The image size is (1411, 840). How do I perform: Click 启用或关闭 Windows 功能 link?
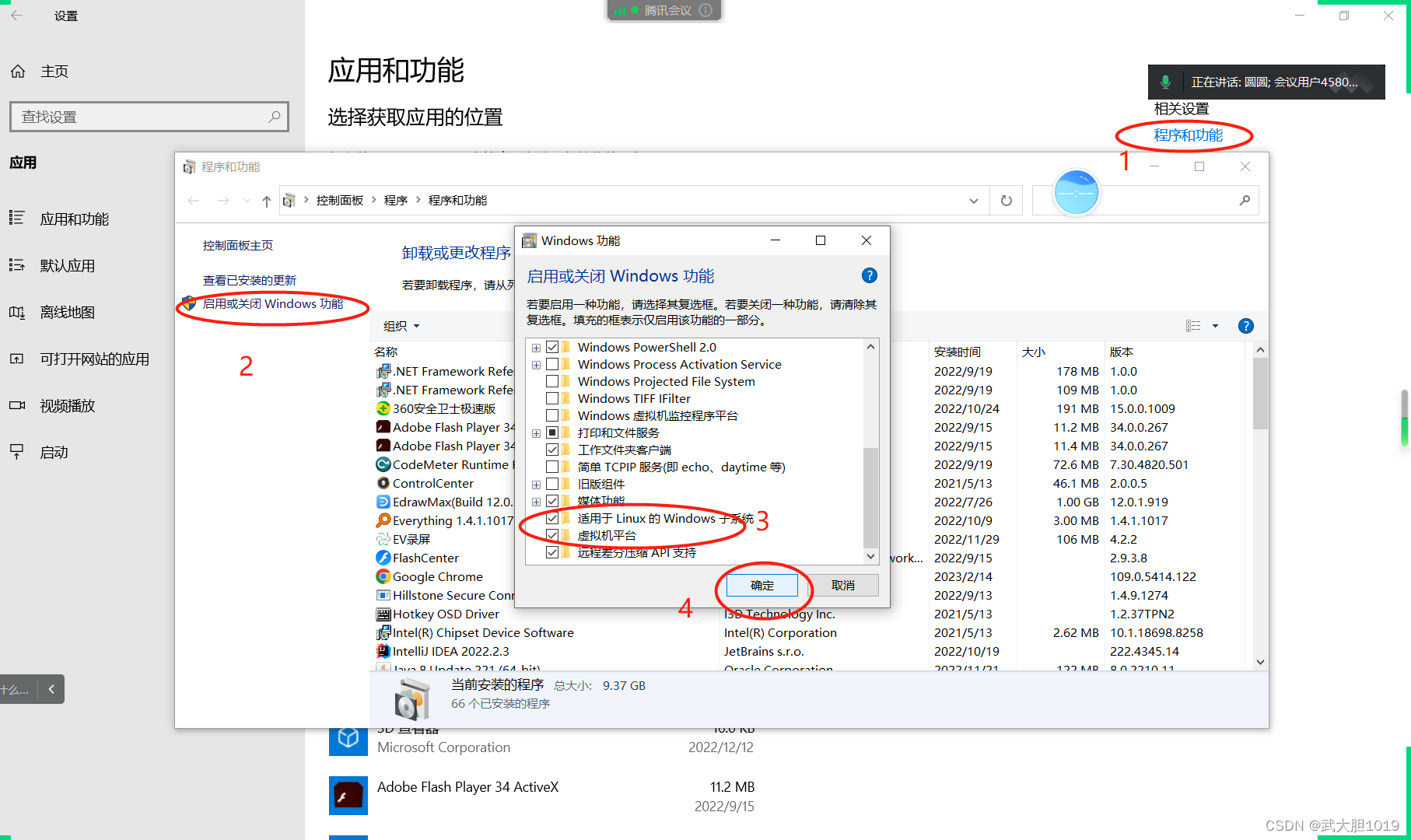pos(273,303)
